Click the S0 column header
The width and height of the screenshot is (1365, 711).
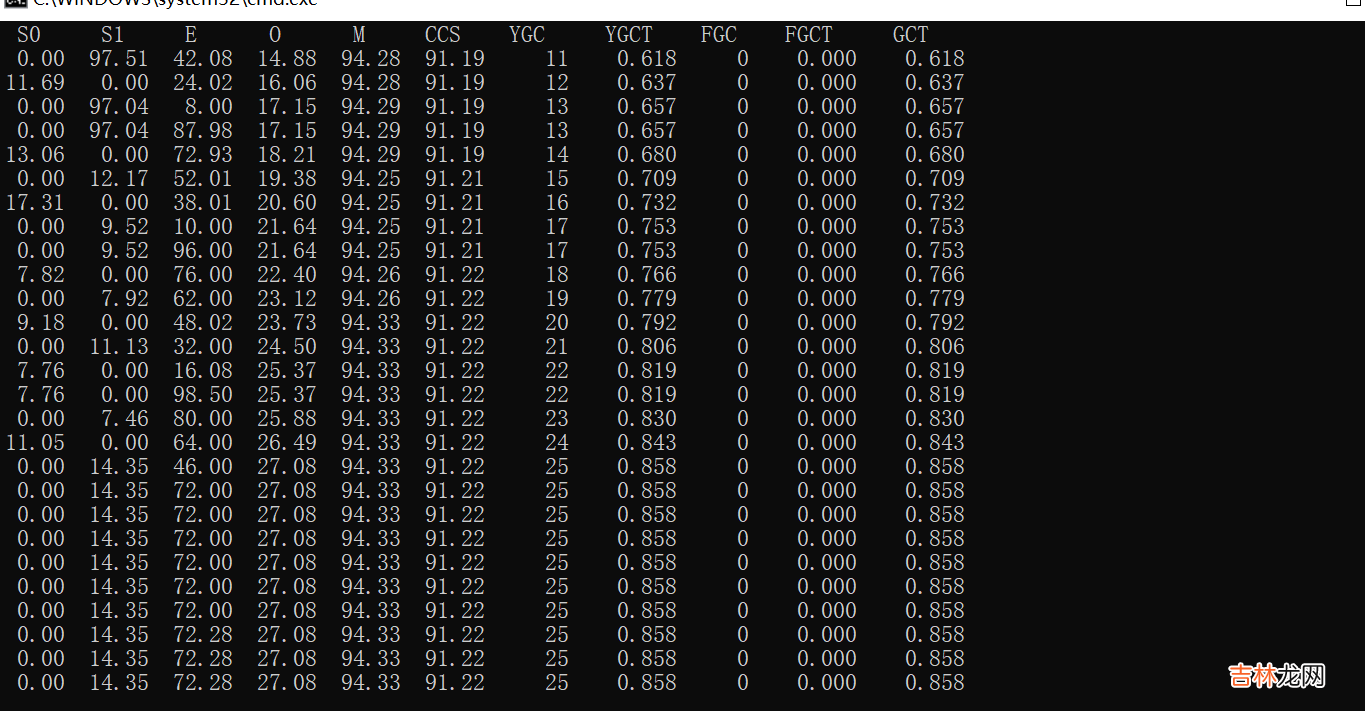click(x=30, y=35)
